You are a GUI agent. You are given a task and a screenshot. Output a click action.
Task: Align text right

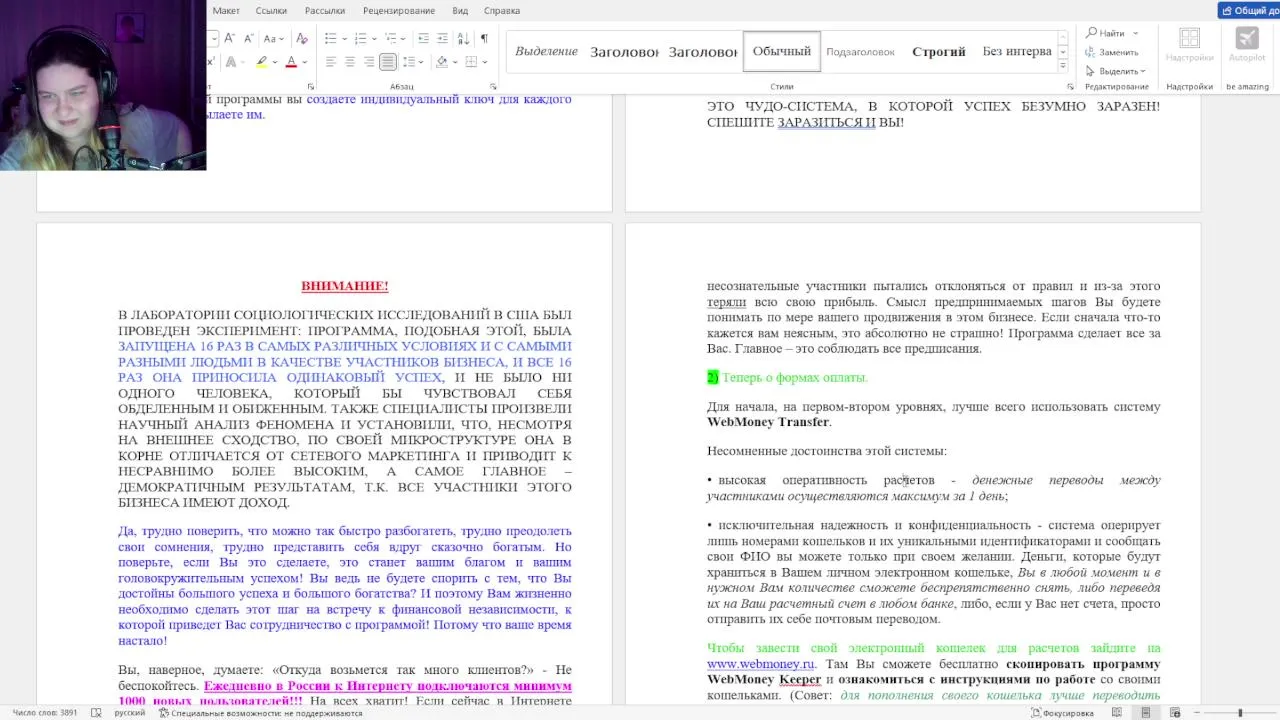coord(369,62)
